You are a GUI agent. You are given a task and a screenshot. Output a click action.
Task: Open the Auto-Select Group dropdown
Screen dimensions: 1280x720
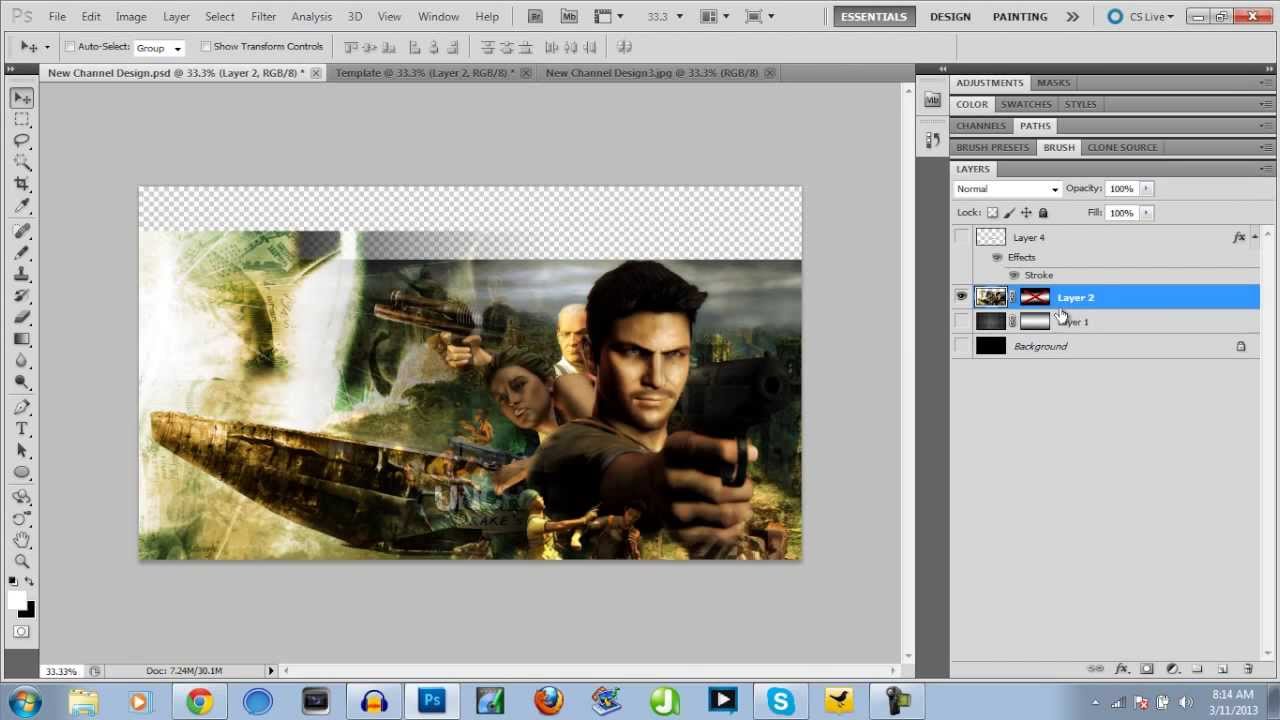tap(159, 48)
